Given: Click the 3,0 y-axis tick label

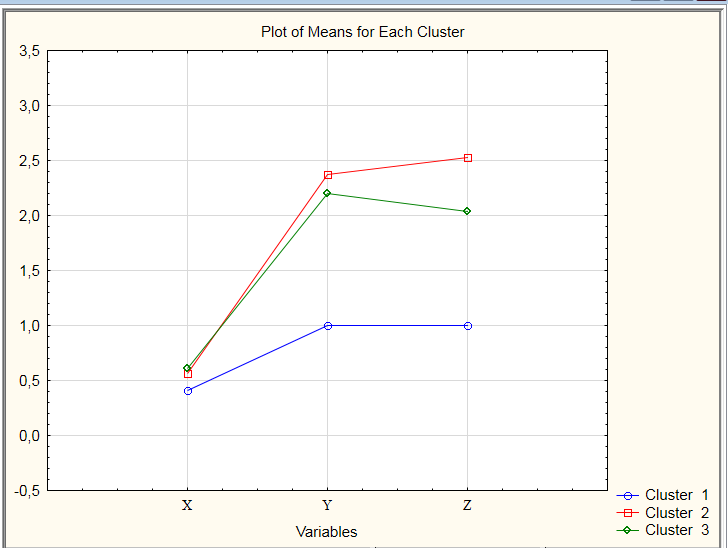Looking at the screenshot, I should 29,106.
